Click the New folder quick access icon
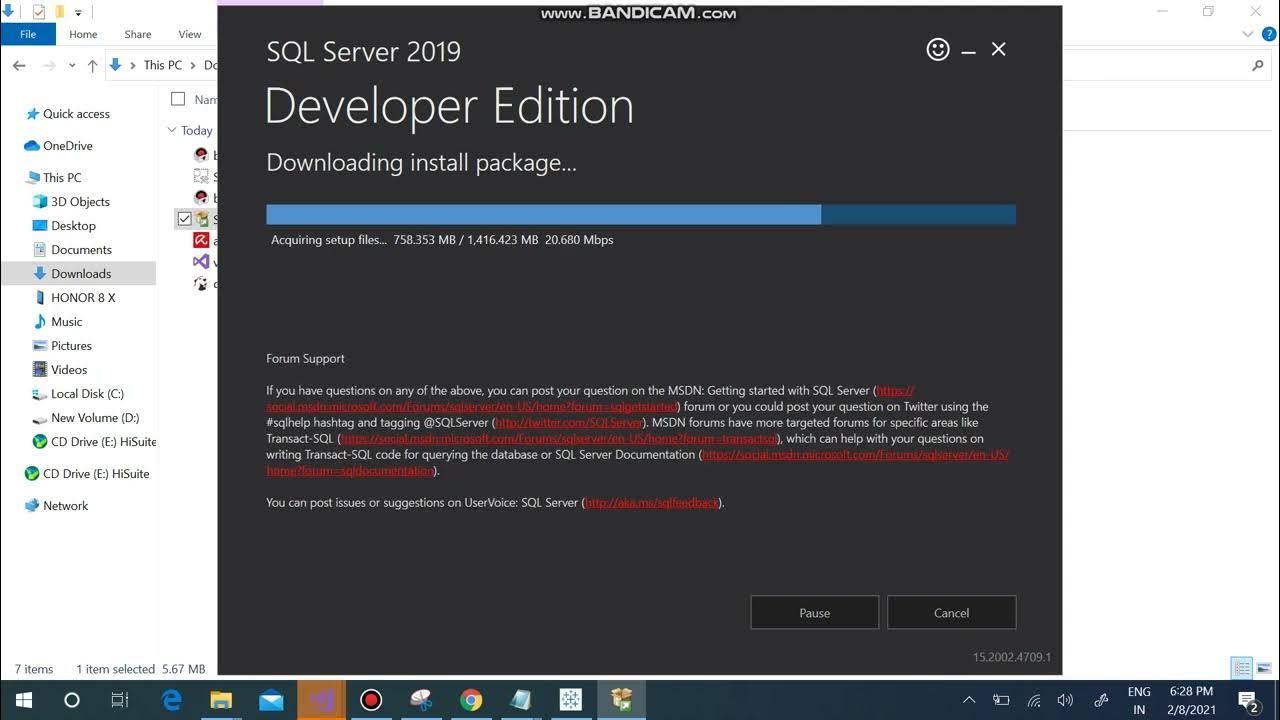Screen dimensions: 1280x720 pos(60,12)
